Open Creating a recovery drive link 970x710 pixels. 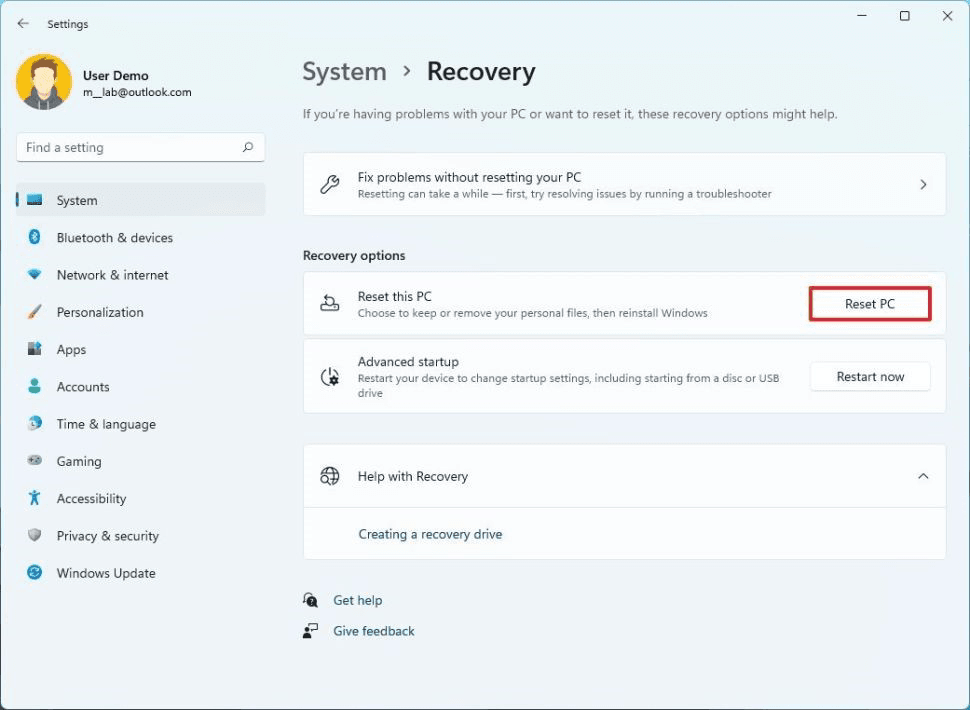coord(430,534)
